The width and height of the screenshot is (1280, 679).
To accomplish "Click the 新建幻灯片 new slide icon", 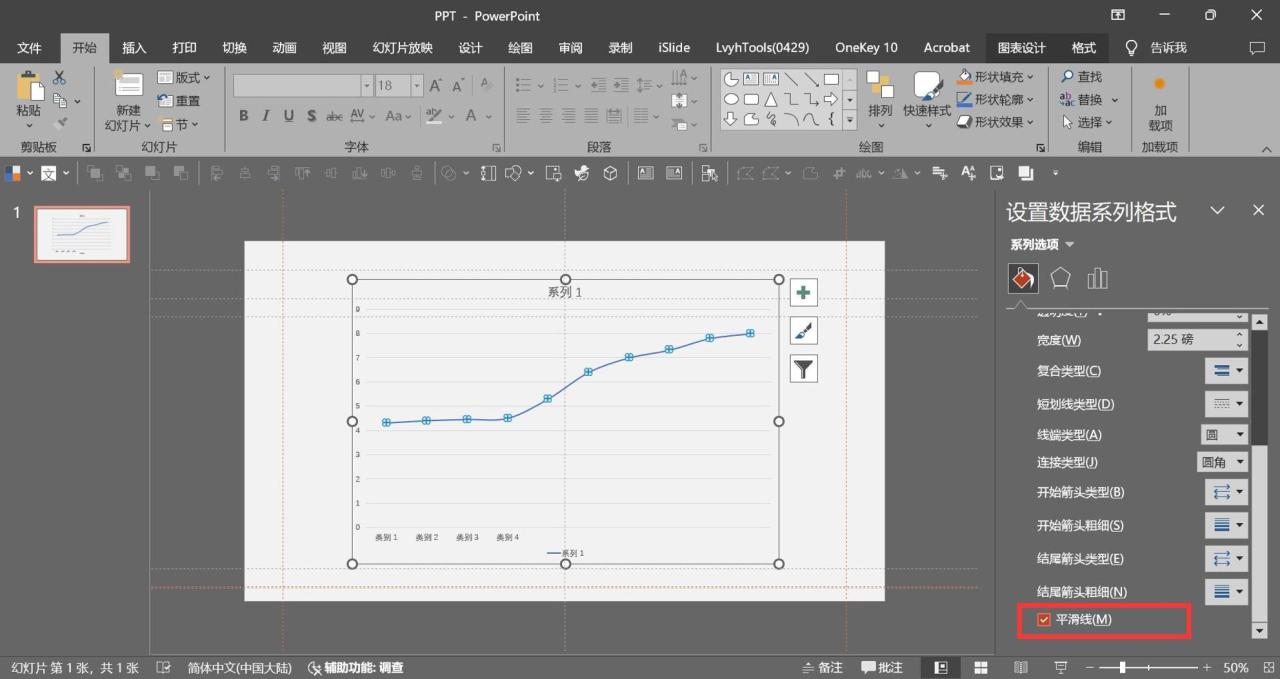I will click(x=128, y=88).
